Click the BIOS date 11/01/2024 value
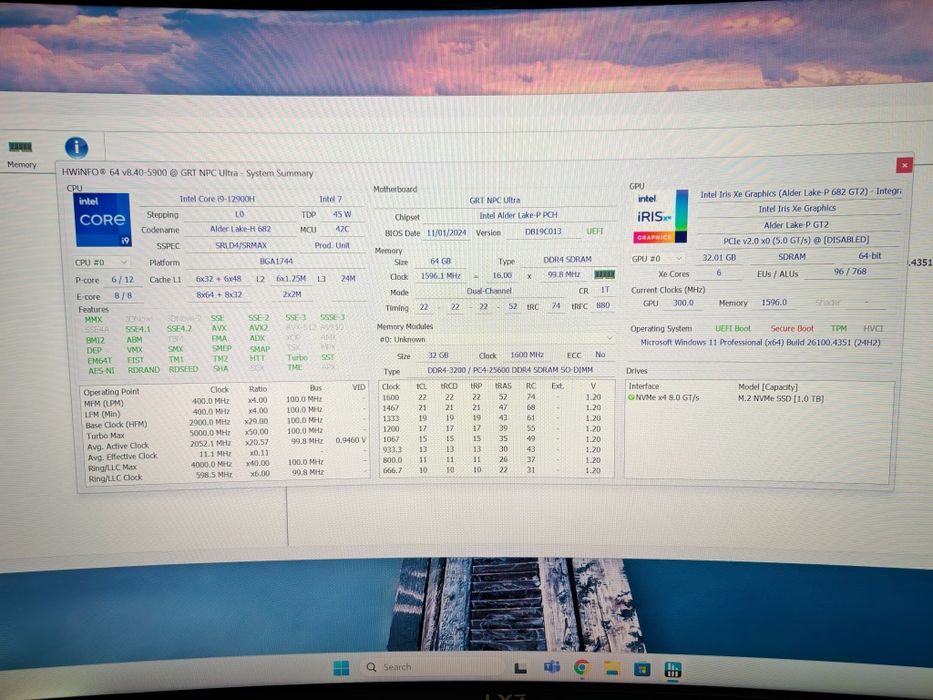Image resolution: width=933 pixels, height=700 pixels. (x=446, y=232)
